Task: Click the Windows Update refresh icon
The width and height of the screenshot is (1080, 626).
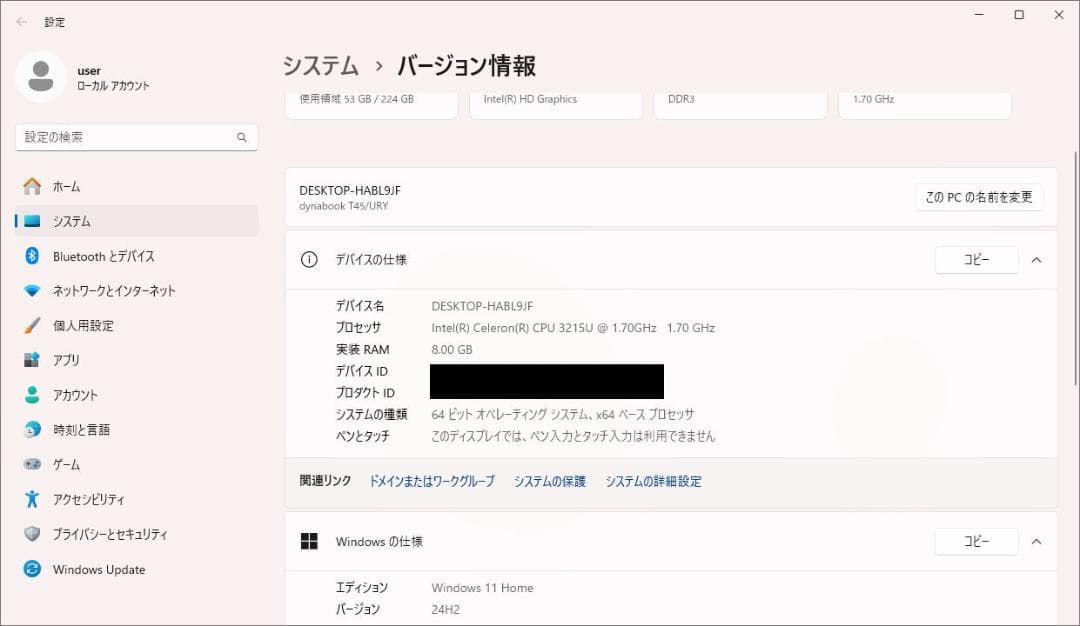Action: (x=32, y=569)
